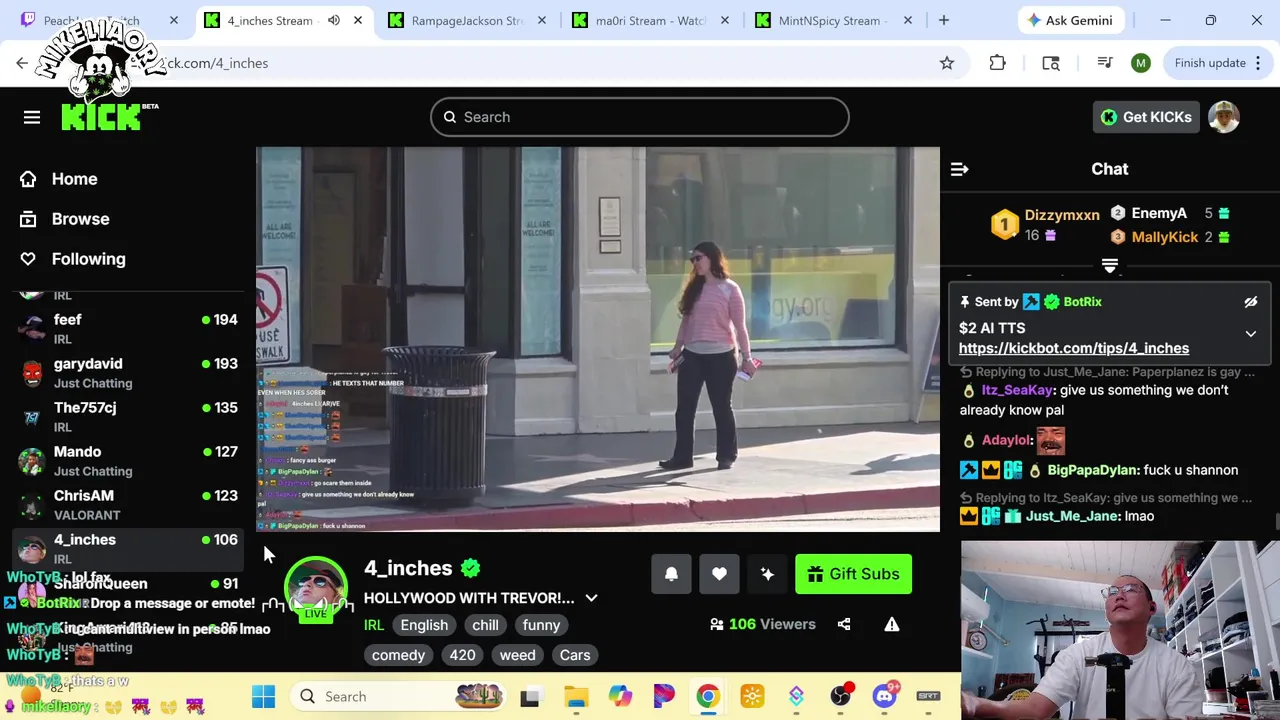Open user profile avatar menu
Image resolution: width=1280 pixels, height=720 pixels.
[1224, 117]
